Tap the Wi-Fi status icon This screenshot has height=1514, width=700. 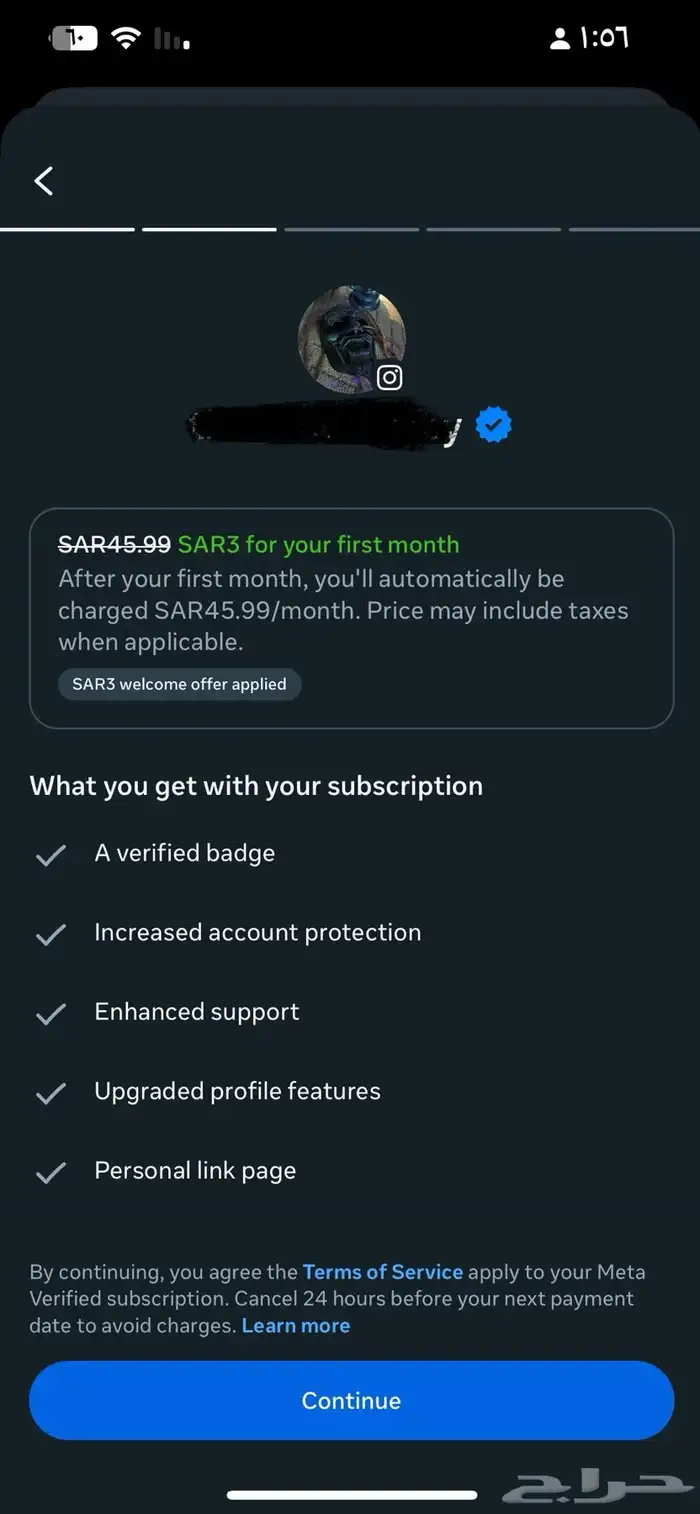point(126,39)
